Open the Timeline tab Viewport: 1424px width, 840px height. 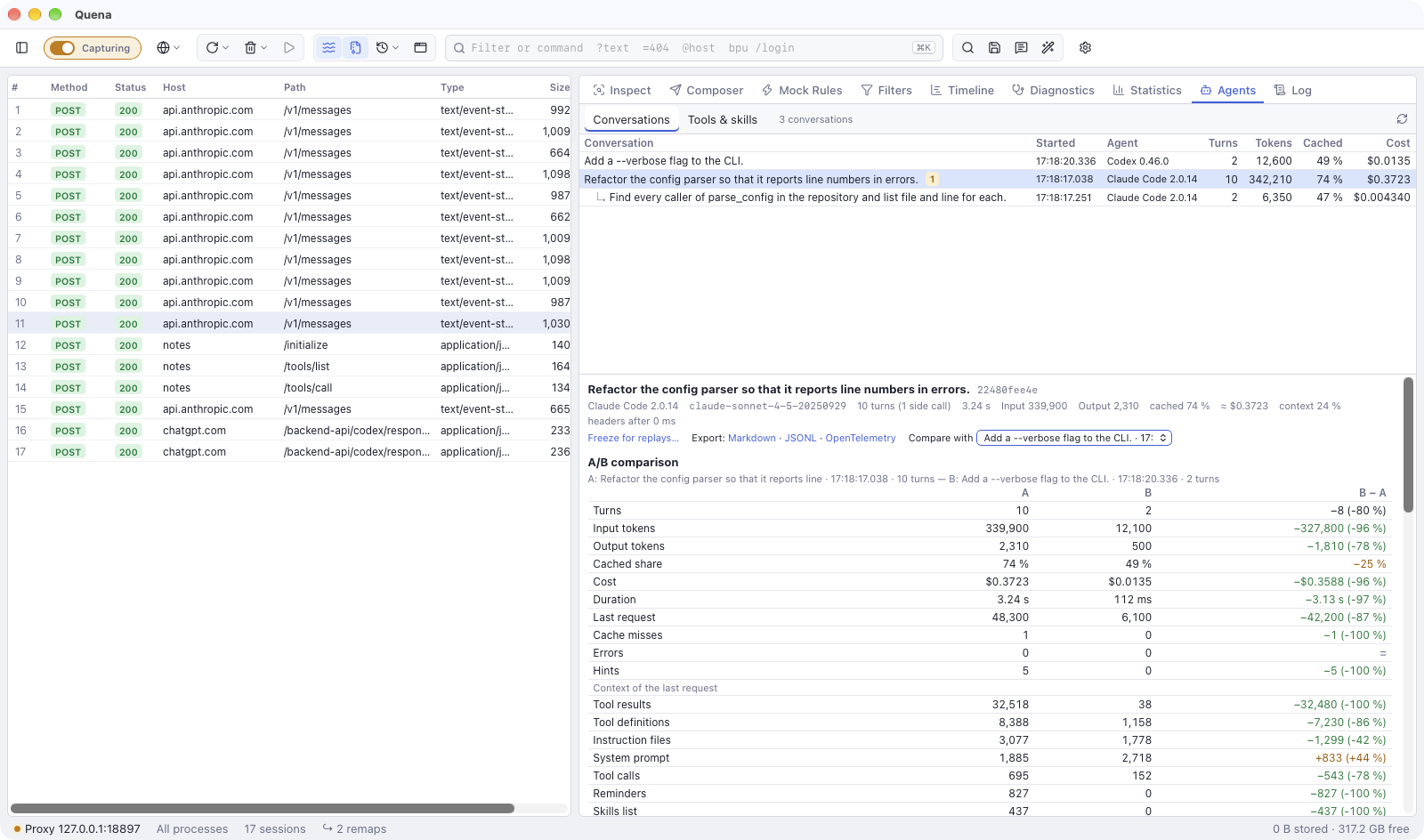coord(962,91)
